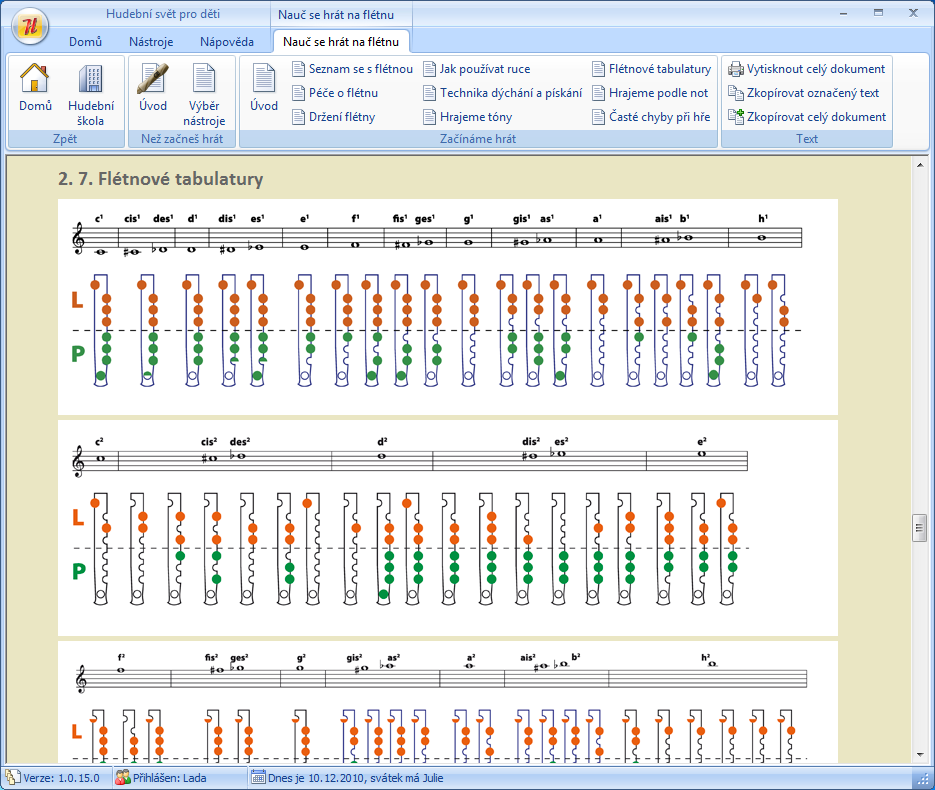Open the Péče o flétnu chapter
Image resolution: width=935 pixels, height=790 pixels.
(335, 93)
